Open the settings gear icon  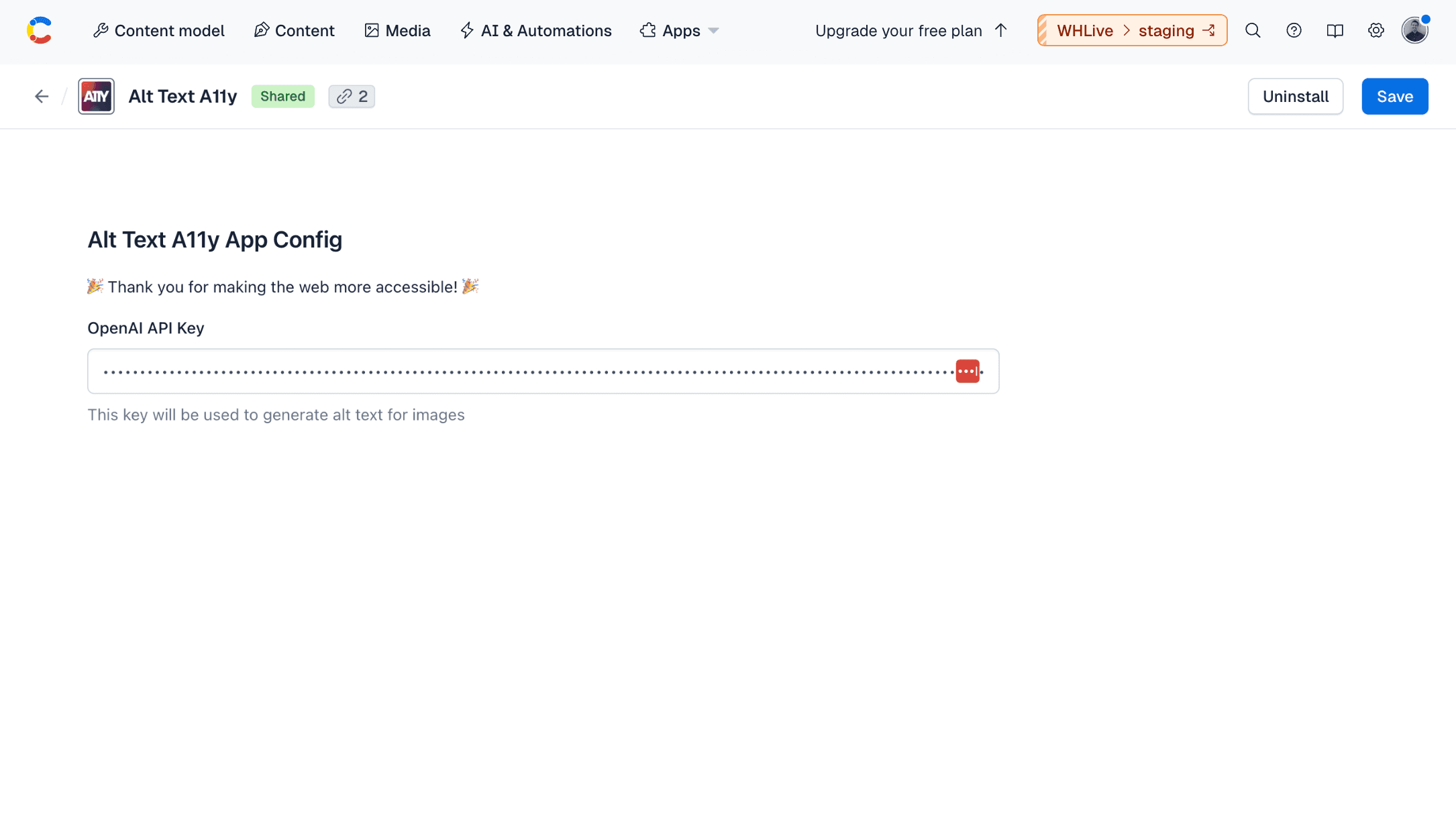click(x=1375, y=31)
